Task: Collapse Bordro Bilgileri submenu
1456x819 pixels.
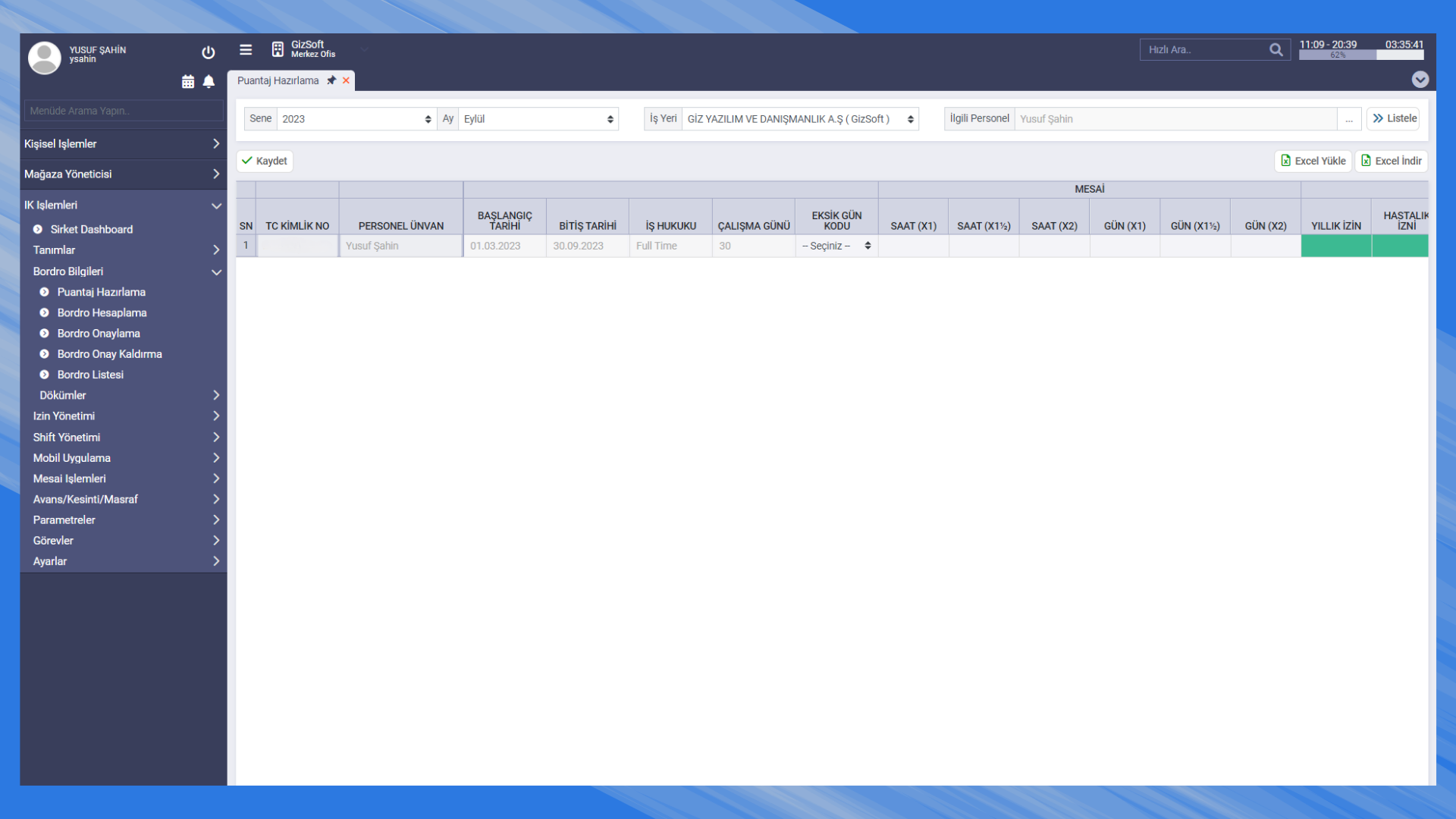Action: [123, 271]
